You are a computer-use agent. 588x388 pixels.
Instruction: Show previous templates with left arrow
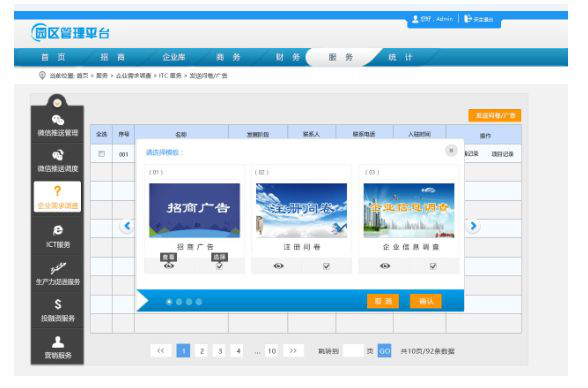click(127, 226)
